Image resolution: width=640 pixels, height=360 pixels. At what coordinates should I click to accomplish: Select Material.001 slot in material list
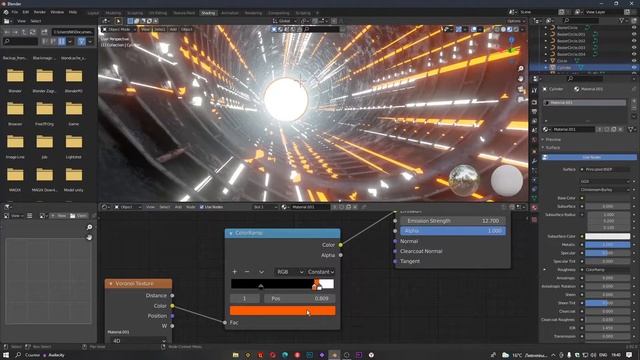tap(584, 103)
